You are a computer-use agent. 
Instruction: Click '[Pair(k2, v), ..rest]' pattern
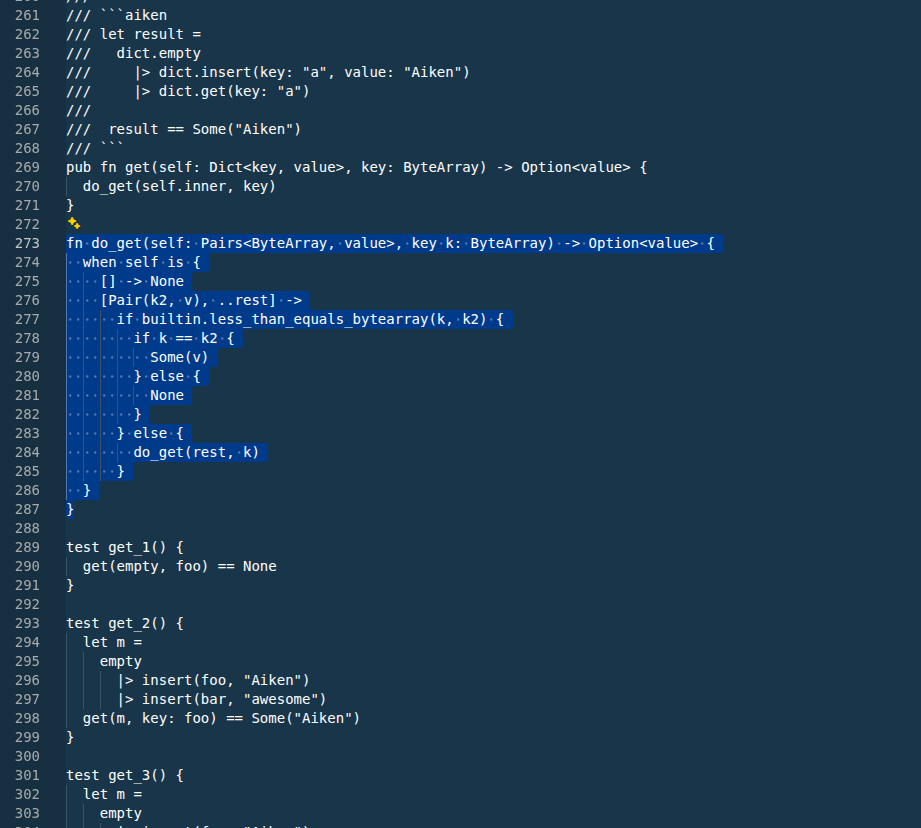point(188,300)
